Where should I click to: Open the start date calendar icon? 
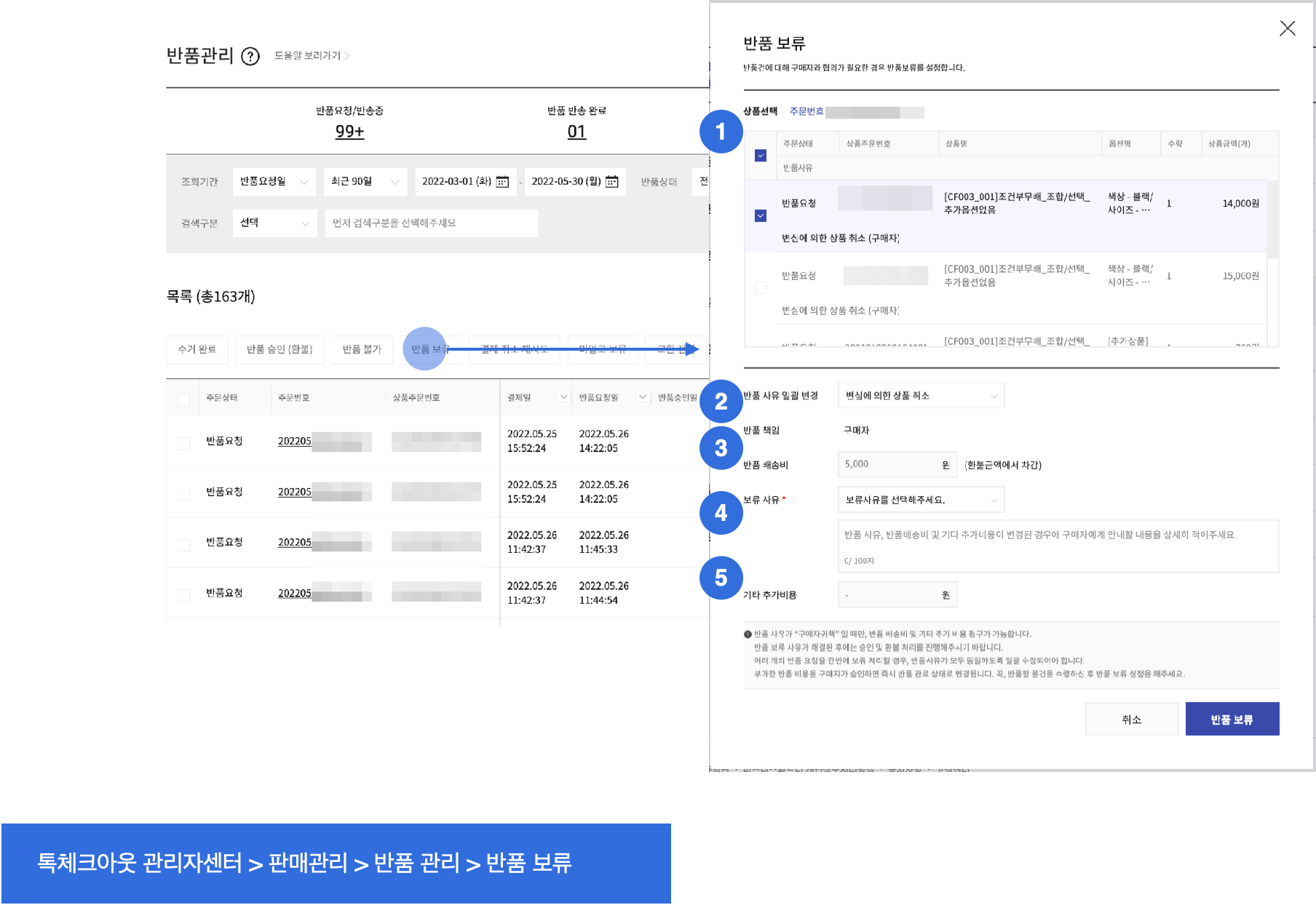pyautogui.click(x=502, y=182)
